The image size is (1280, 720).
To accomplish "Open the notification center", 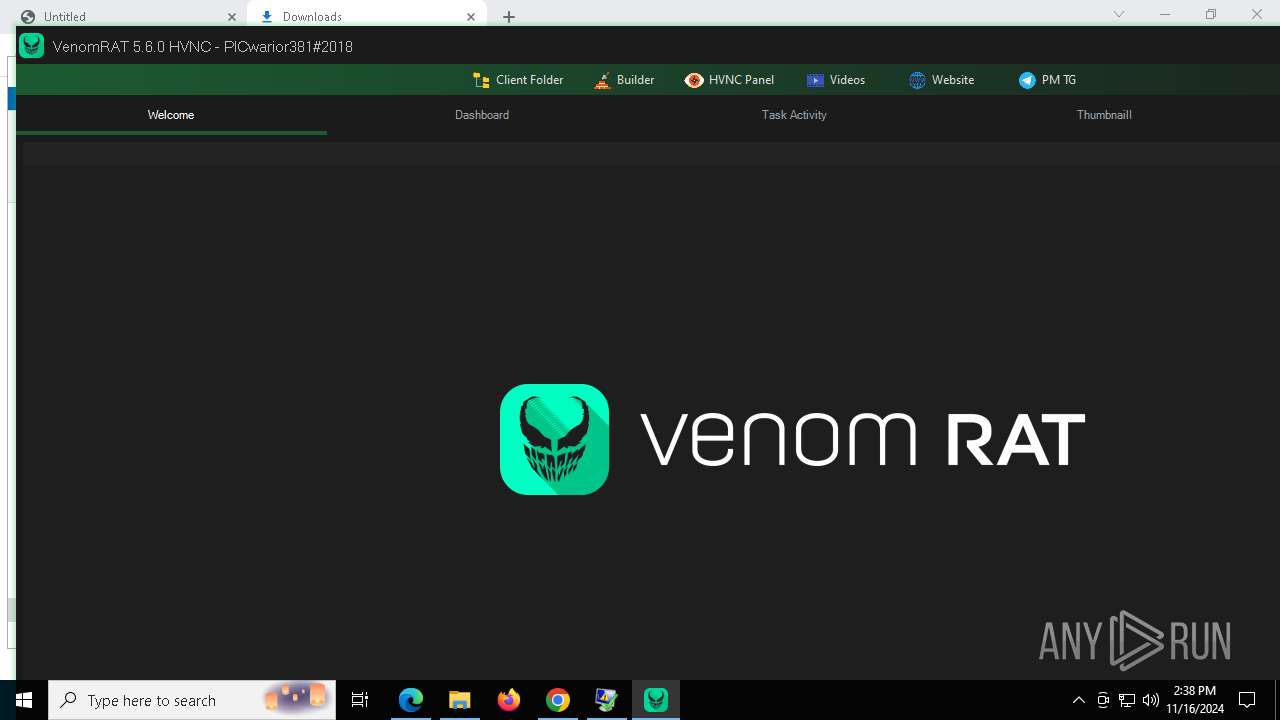I will 1247,700.
